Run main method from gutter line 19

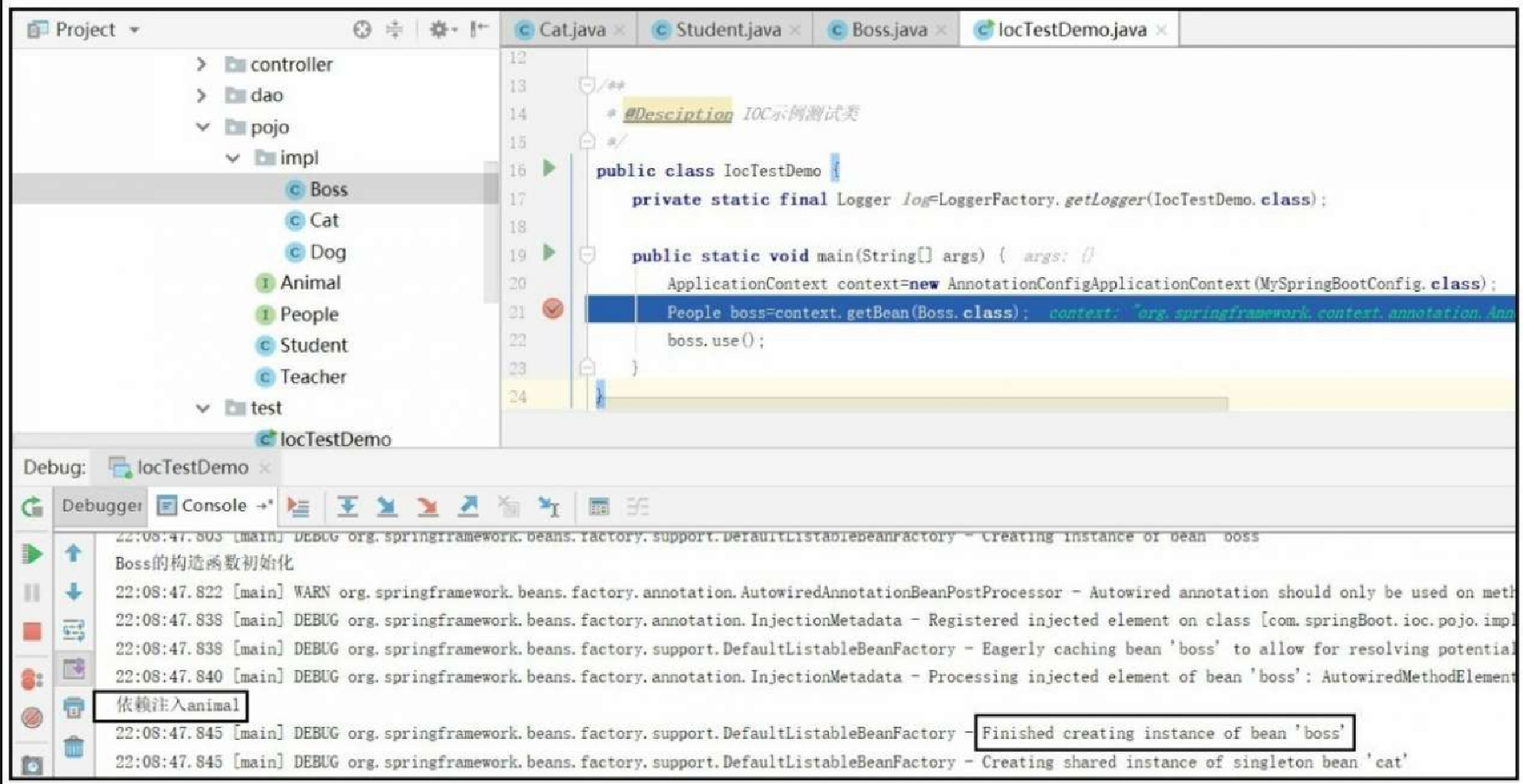point(550,252)
